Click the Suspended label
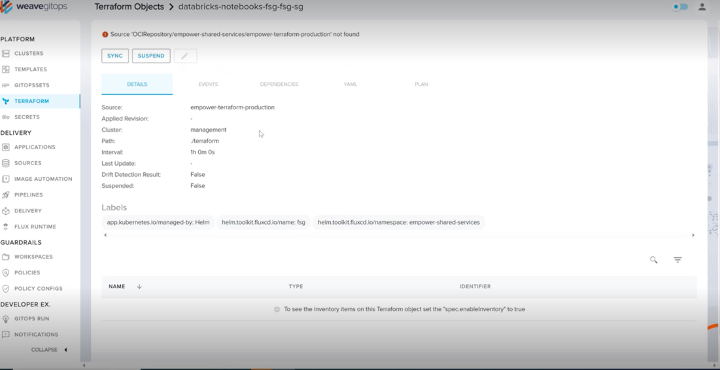The image size is (720, 370). 118,186
